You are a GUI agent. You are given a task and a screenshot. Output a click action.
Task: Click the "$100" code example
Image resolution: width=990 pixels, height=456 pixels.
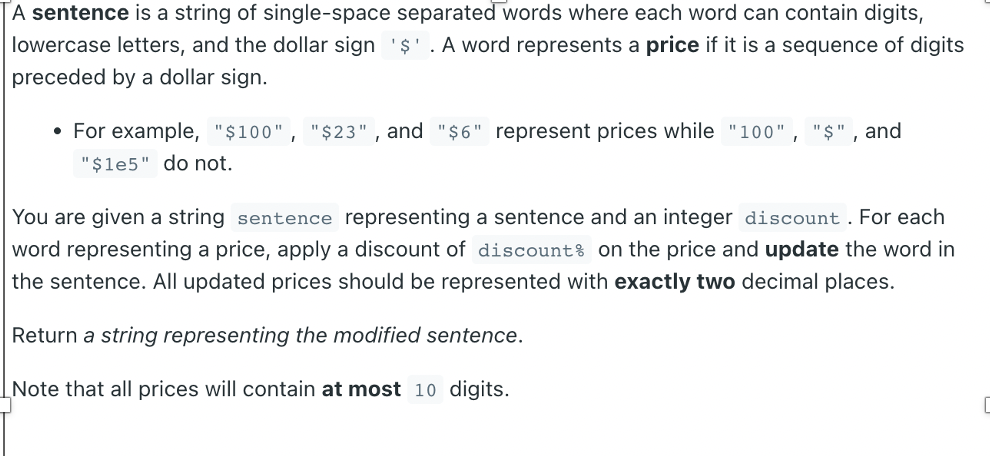[x=249, y=131]
